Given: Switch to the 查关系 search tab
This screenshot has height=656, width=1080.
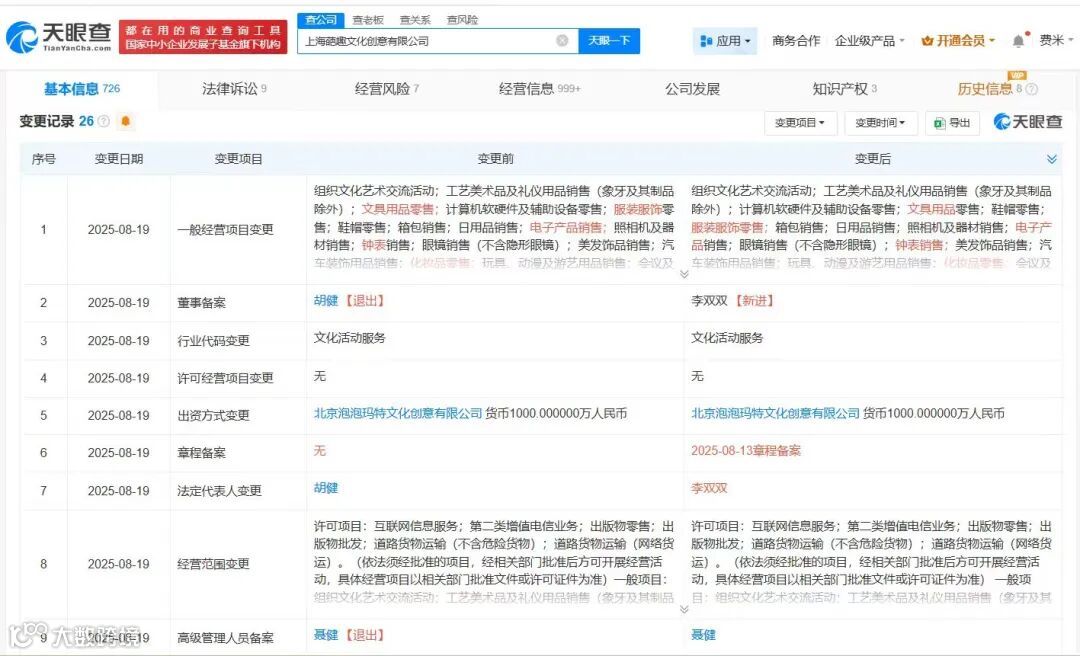Looking at the screenshot, I should pos(415,20).
